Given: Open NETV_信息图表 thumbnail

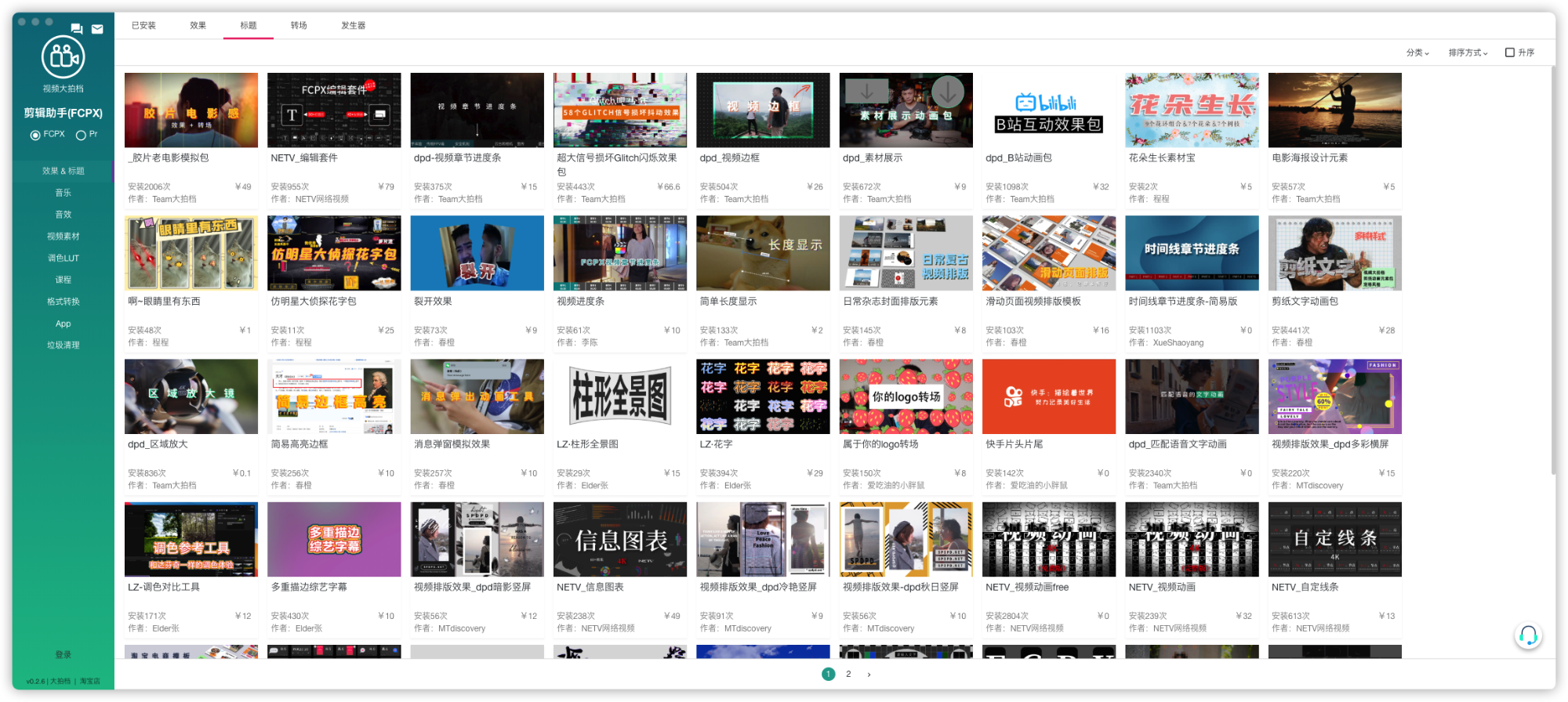Looking at the screenshot, I should [x=620, y=539].
